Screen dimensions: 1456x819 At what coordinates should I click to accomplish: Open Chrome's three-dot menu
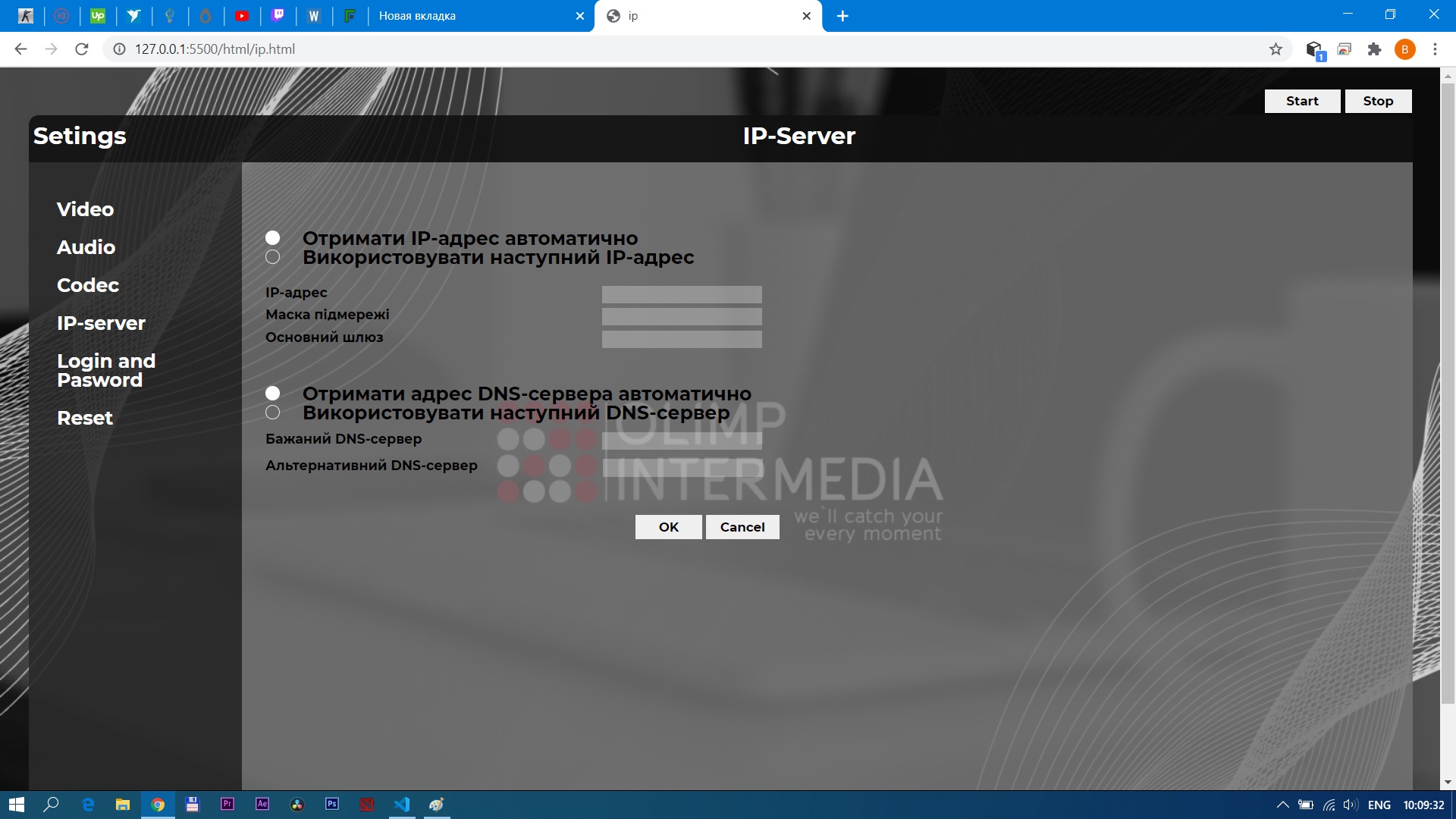1435,49
